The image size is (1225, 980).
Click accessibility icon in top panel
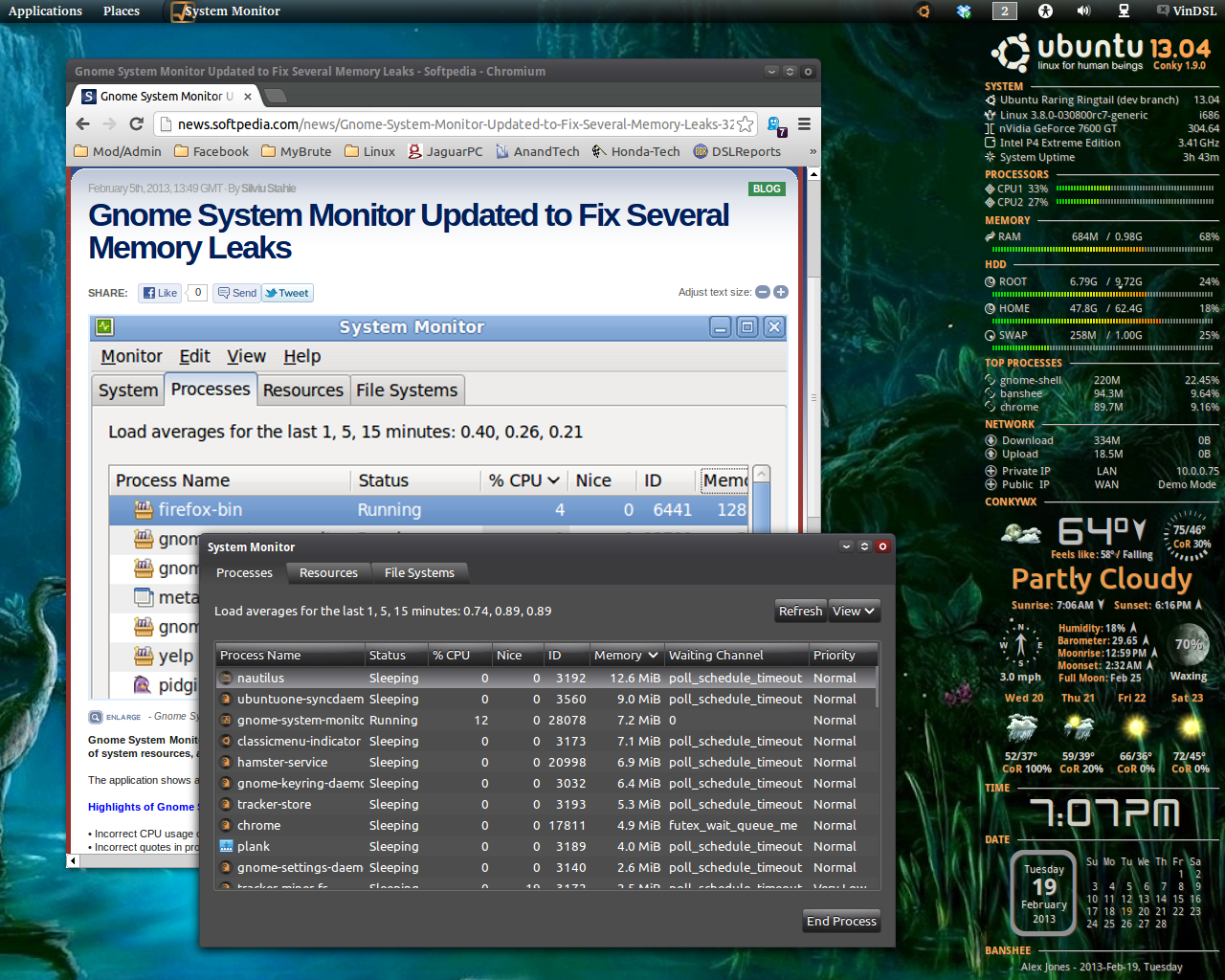pyautogui.click(x=1045, y=11)
